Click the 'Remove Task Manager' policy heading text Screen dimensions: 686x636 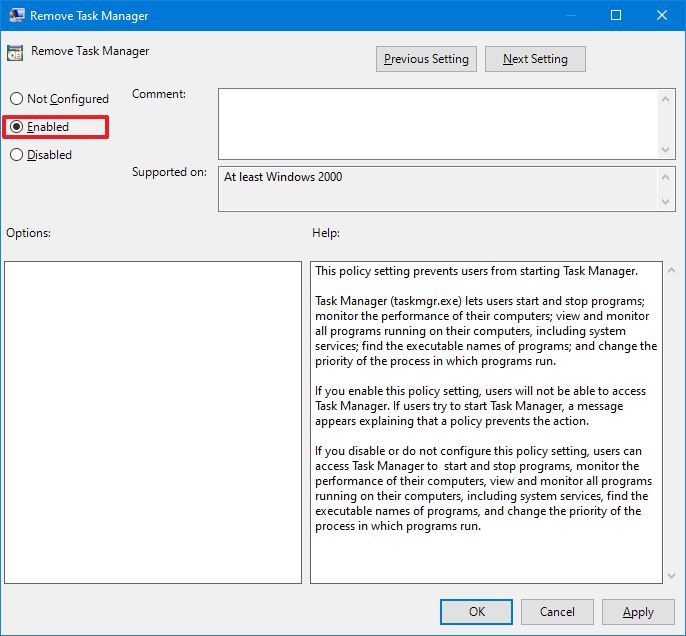point(90,51)
